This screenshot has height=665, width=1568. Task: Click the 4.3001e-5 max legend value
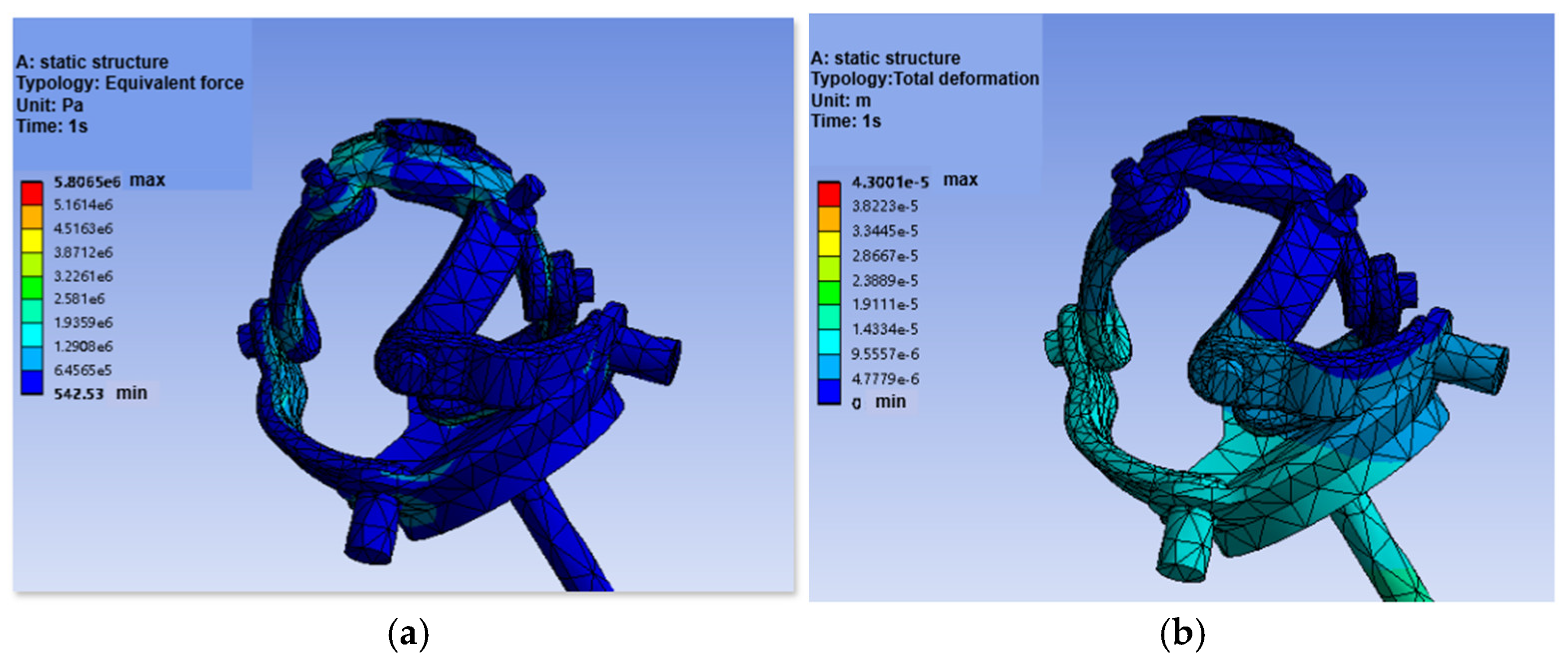click(890, 182)
